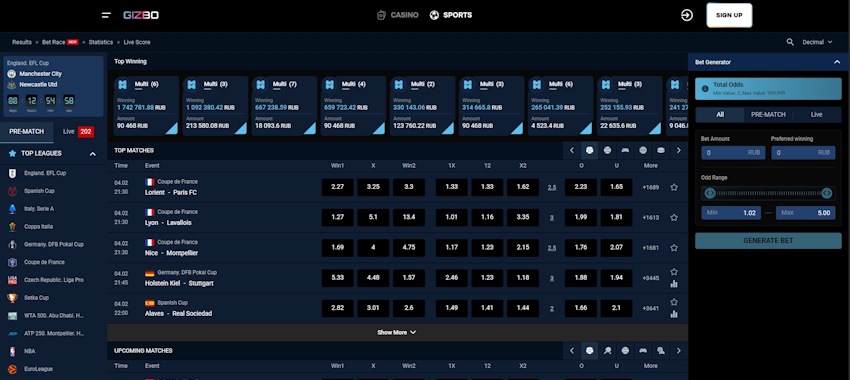
Task: Open total line 2.5 for Lorient match
Action: (x=552, y=188)
